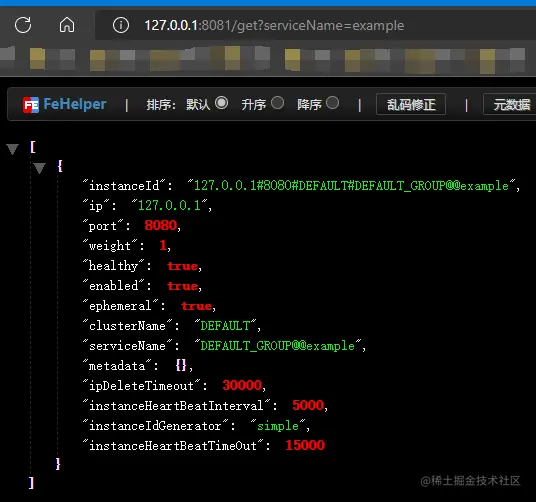Click the instanceIdGenerator value simple
Image resolution: width=536 pixels, height=502 pixels.
(278, 425)
